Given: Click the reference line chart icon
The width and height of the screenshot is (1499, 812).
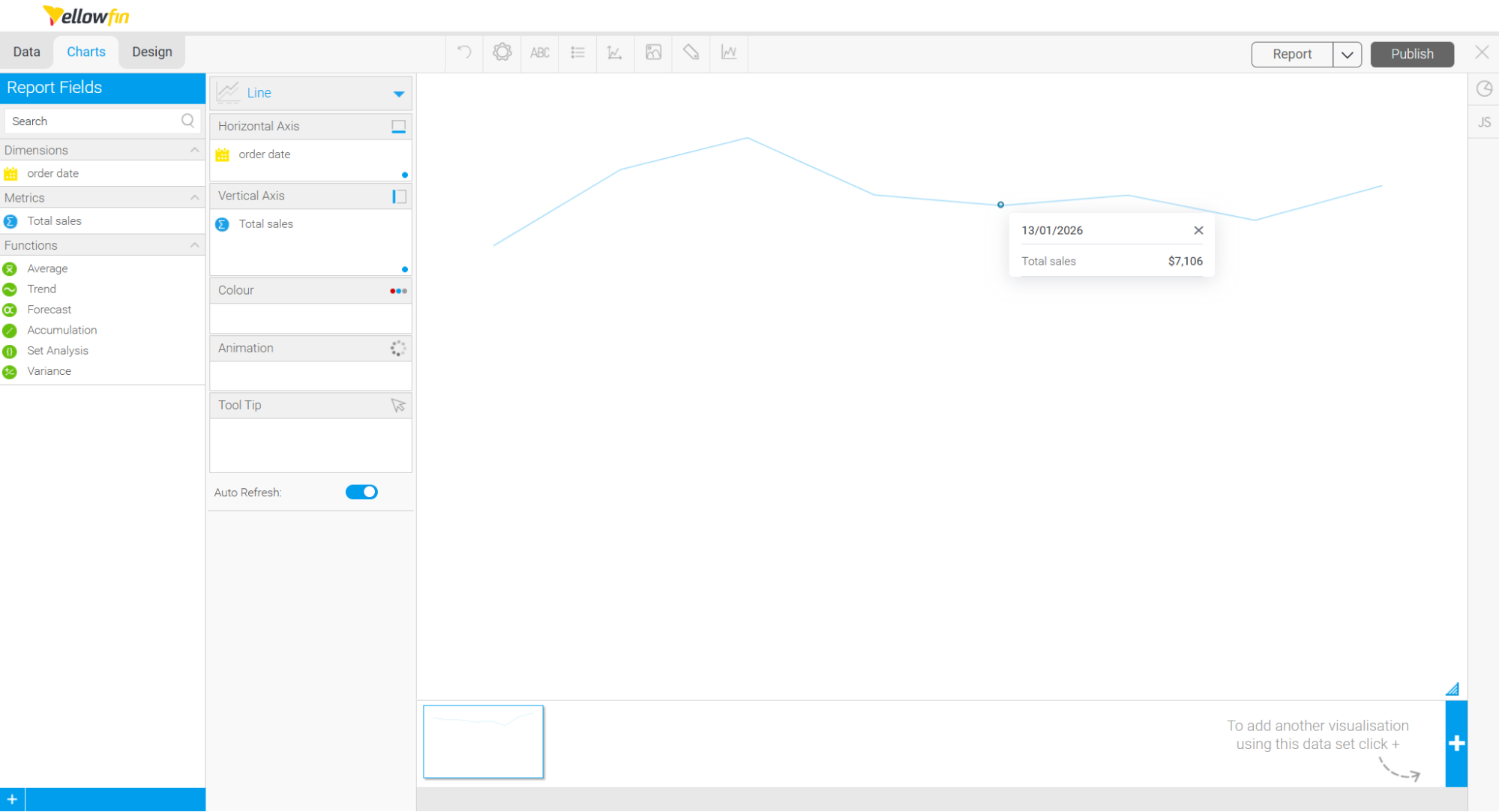Looking at the screenshot, I should (x=728, y=52).
